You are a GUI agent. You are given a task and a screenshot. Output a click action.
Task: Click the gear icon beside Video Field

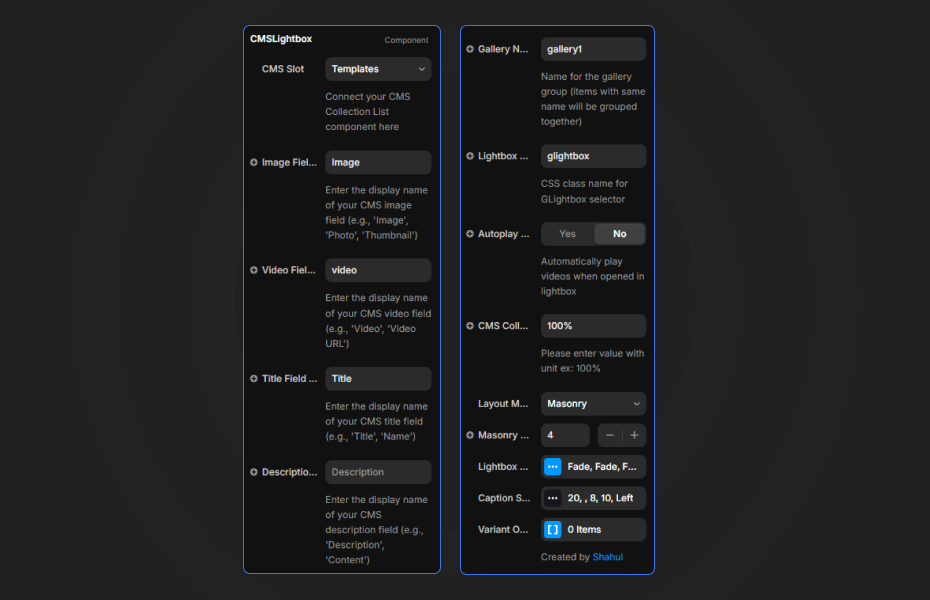click(x=253, y=270)
